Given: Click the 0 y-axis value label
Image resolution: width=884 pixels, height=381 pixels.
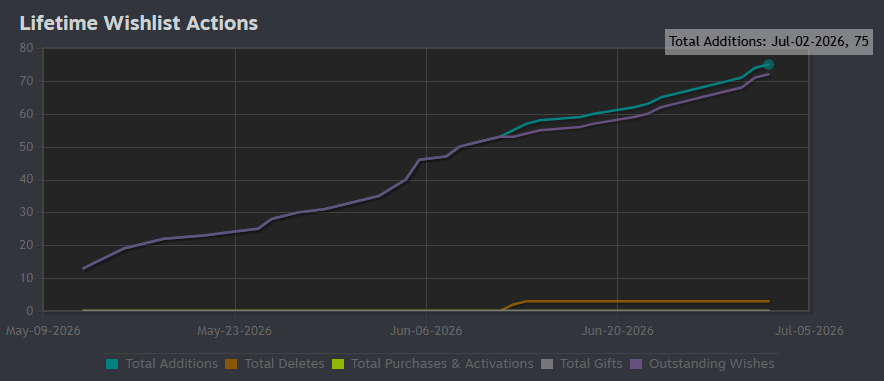Looking at the screenshot, I should (30, 311).
